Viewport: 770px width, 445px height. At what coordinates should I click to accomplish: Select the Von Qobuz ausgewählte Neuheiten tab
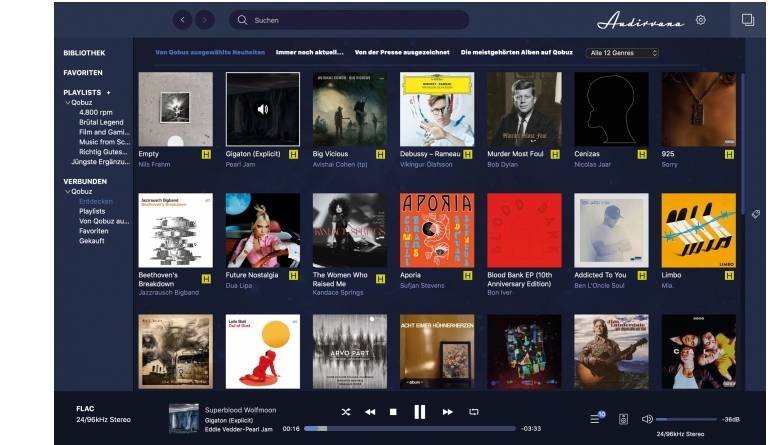pyautogui.click(x=210, y=52)
